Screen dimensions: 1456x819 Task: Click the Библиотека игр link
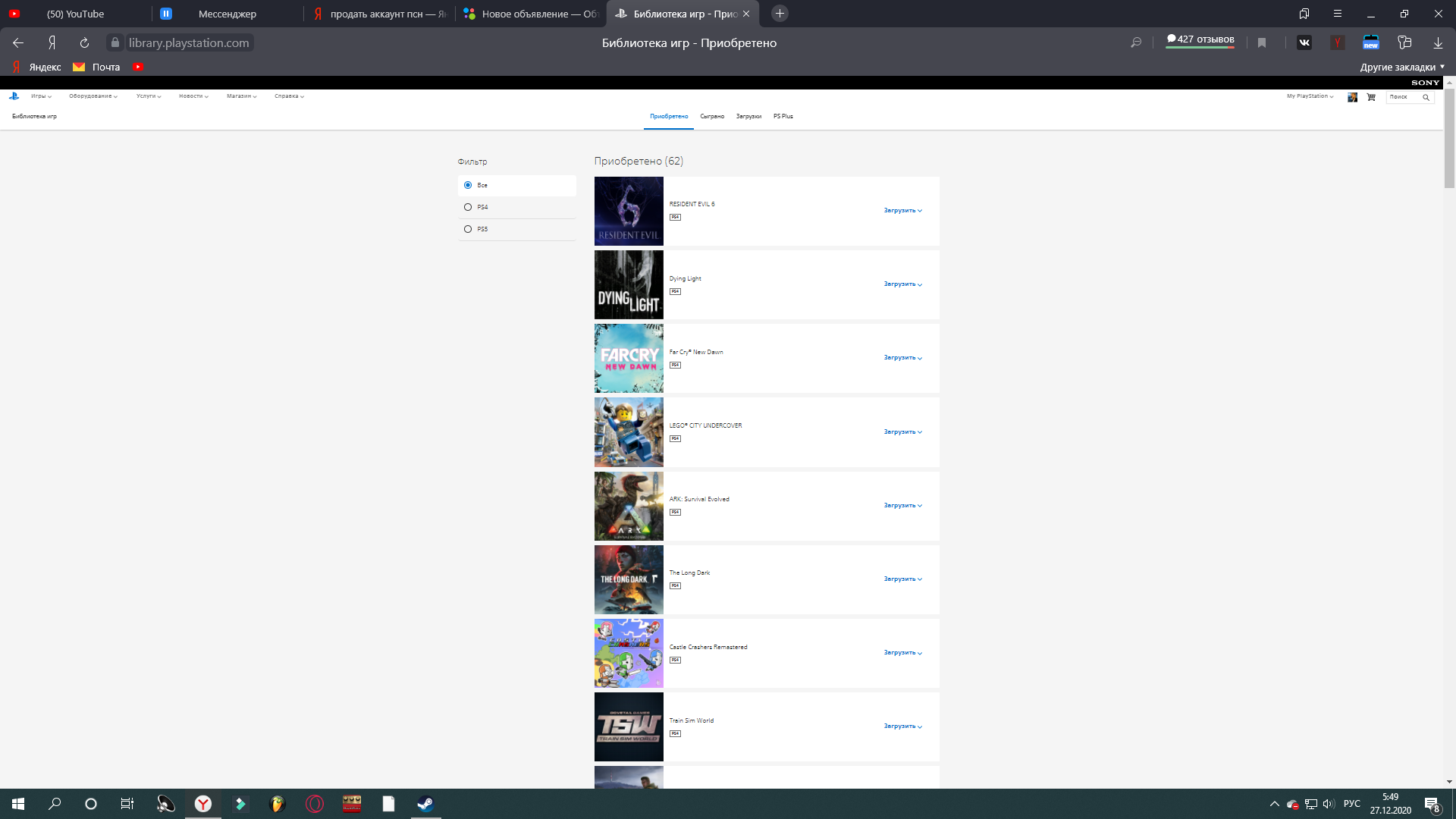(x=34, y=117)
